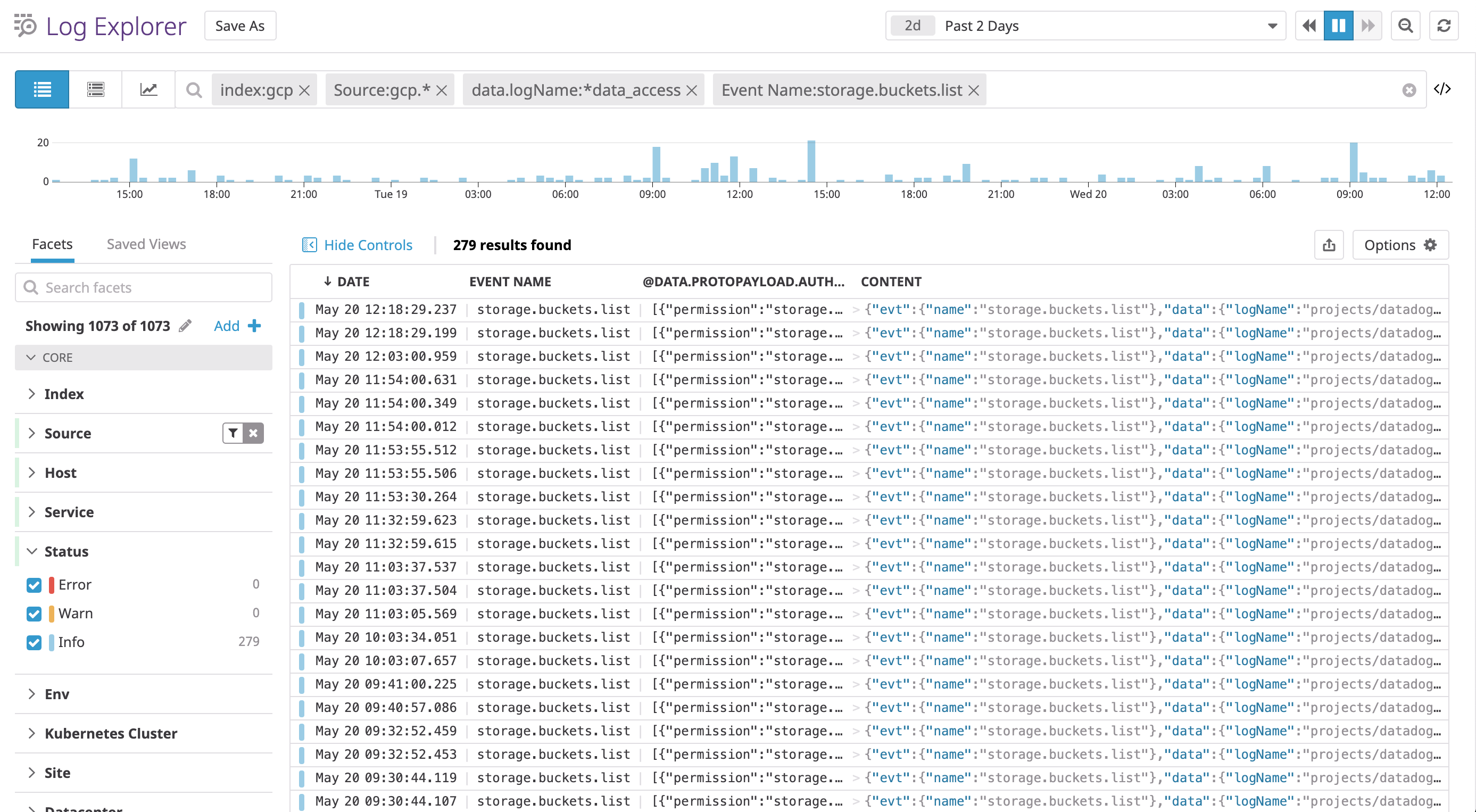Select the Facets tab

pos(52,244)
